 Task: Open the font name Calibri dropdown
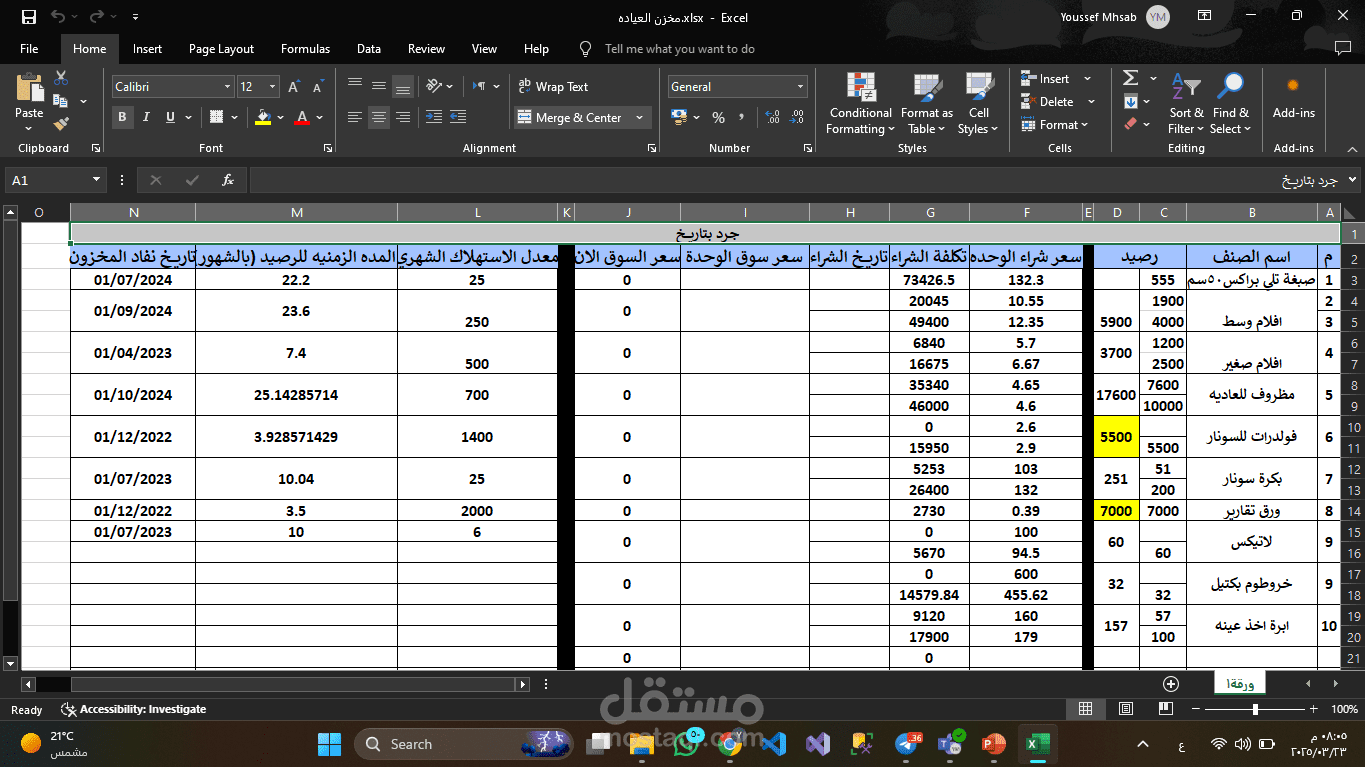tap(227, 87)
